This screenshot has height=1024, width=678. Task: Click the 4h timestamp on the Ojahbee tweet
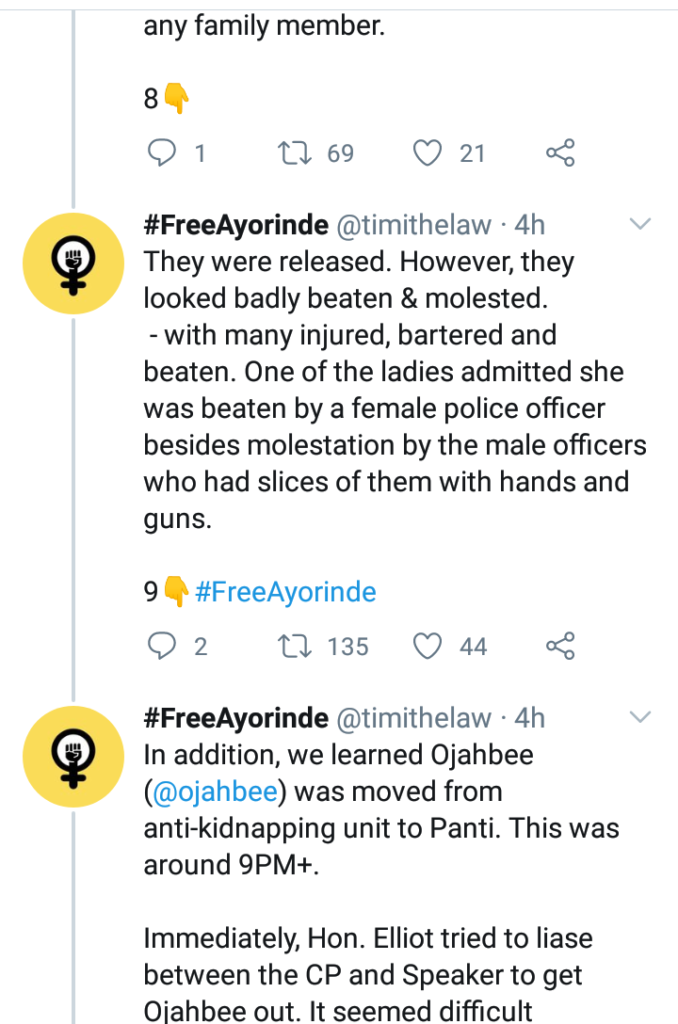point(529,718)
